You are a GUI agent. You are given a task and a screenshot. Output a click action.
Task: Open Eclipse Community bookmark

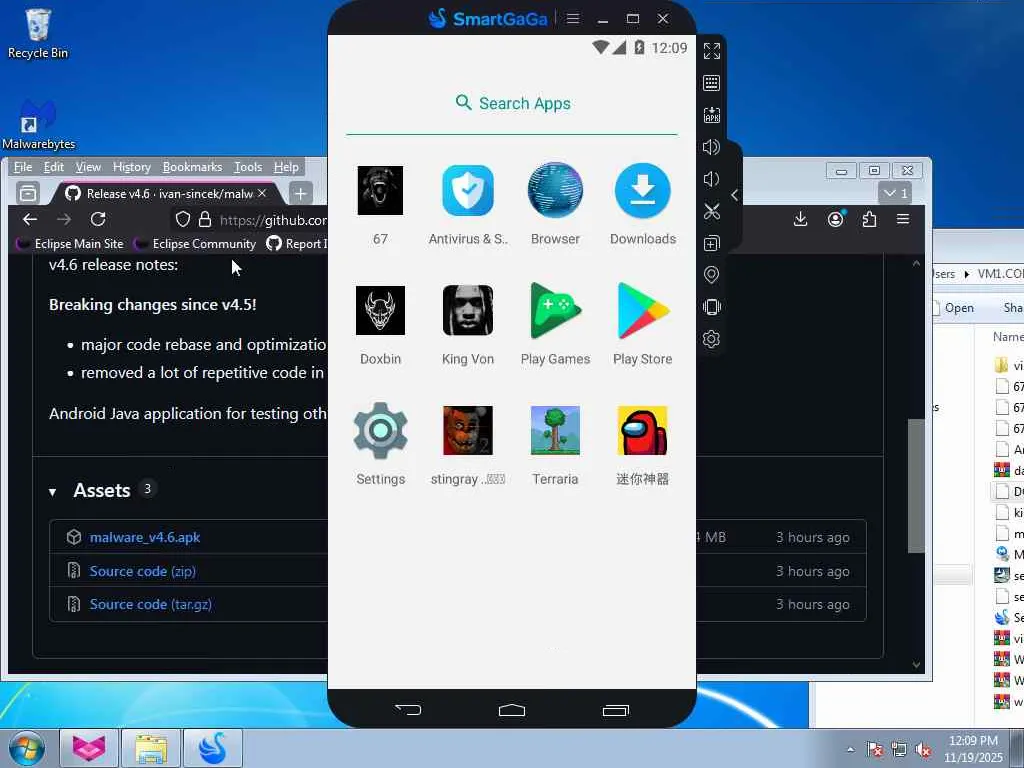coord(195,244)
